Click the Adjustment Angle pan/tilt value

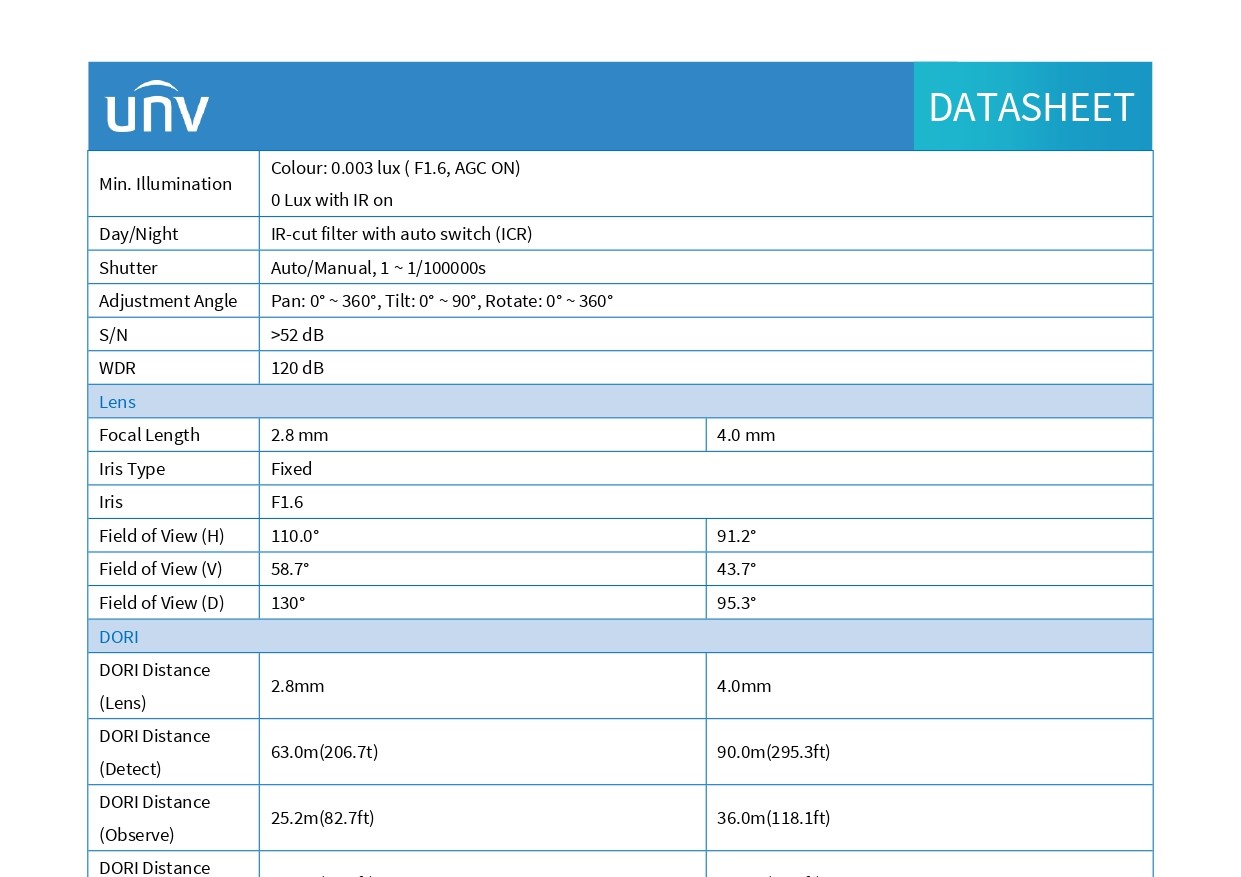441,301
